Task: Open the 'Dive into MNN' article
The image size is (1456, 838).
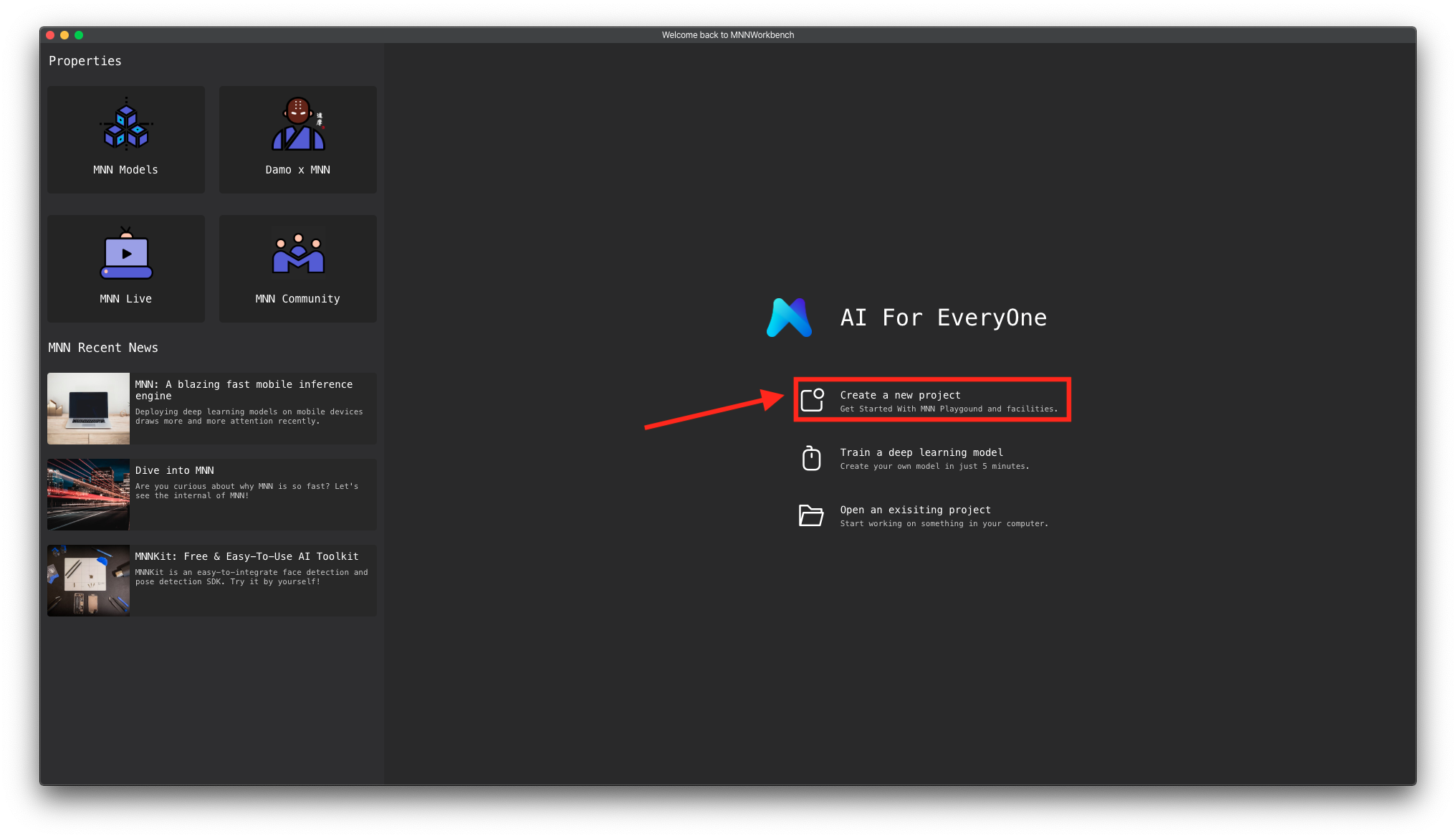Action: 174,470
